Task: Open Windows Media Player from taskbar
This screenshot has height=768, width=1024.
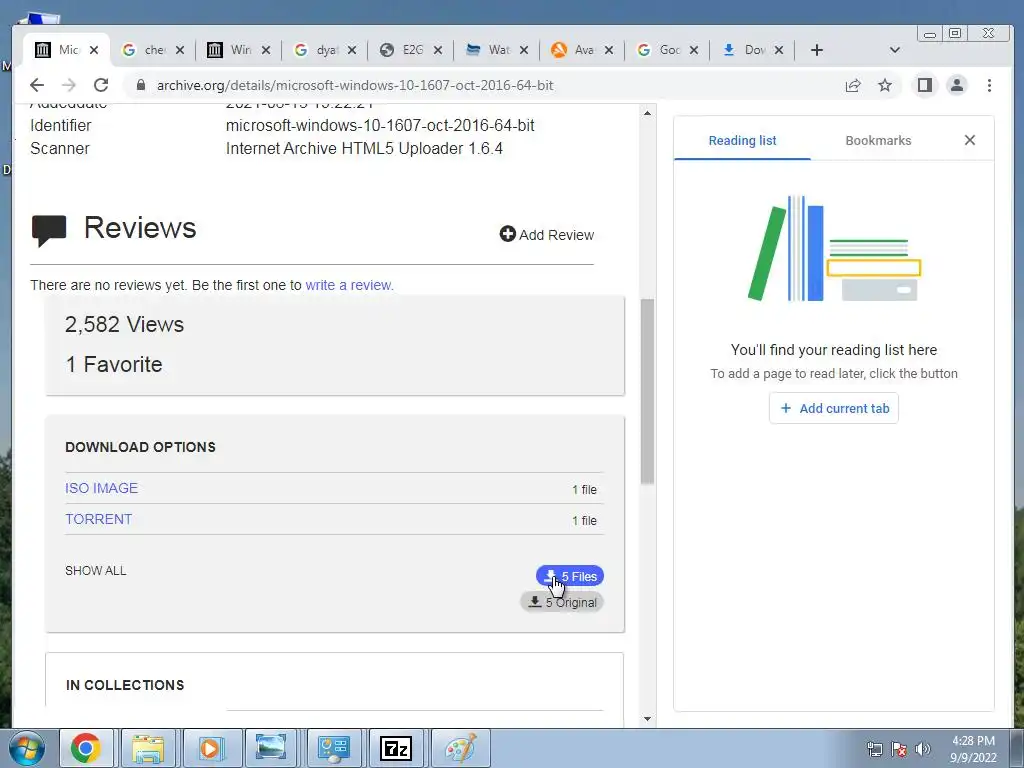Action: tap(210, 748)
